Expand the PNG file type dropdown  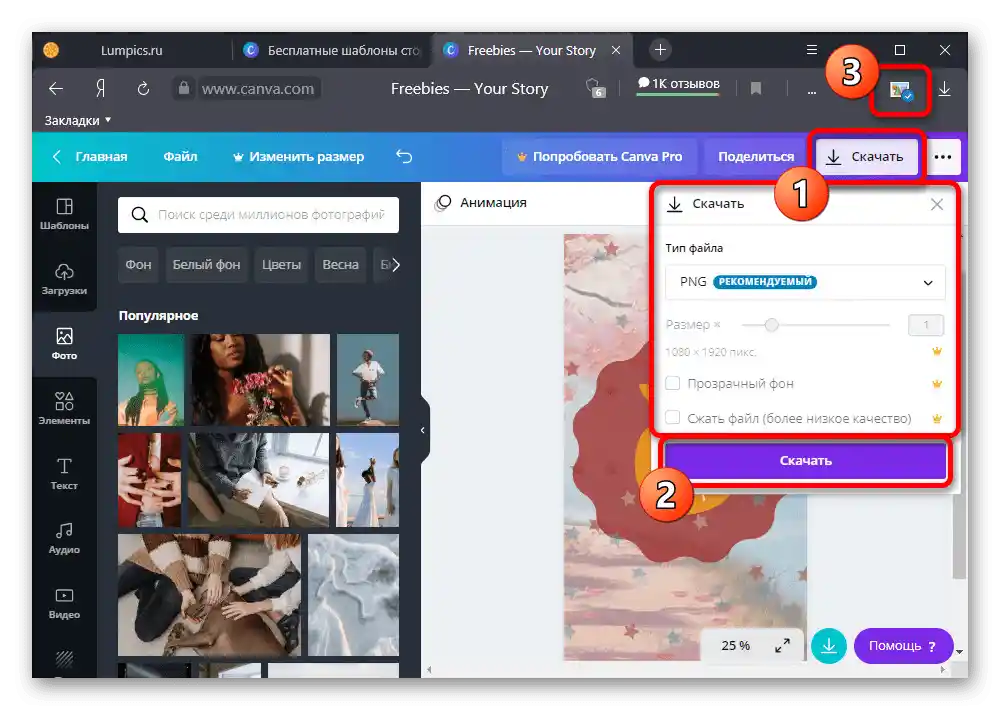tap(805, 282)
